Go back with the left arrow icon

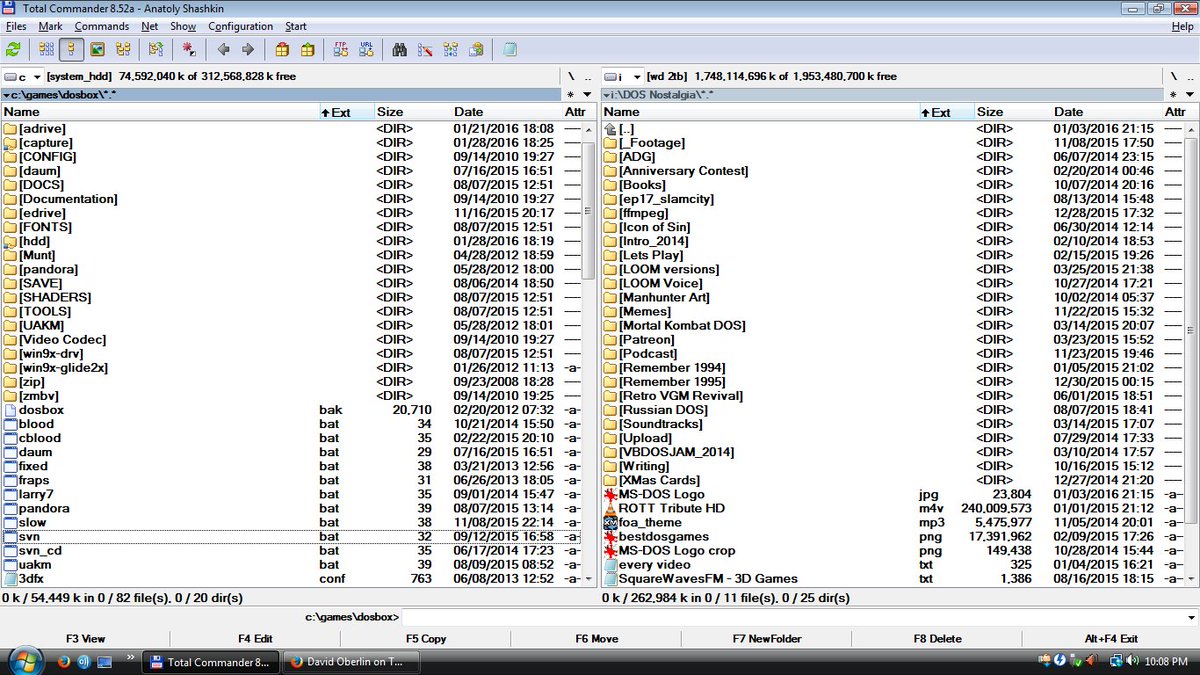click(223, 49)
